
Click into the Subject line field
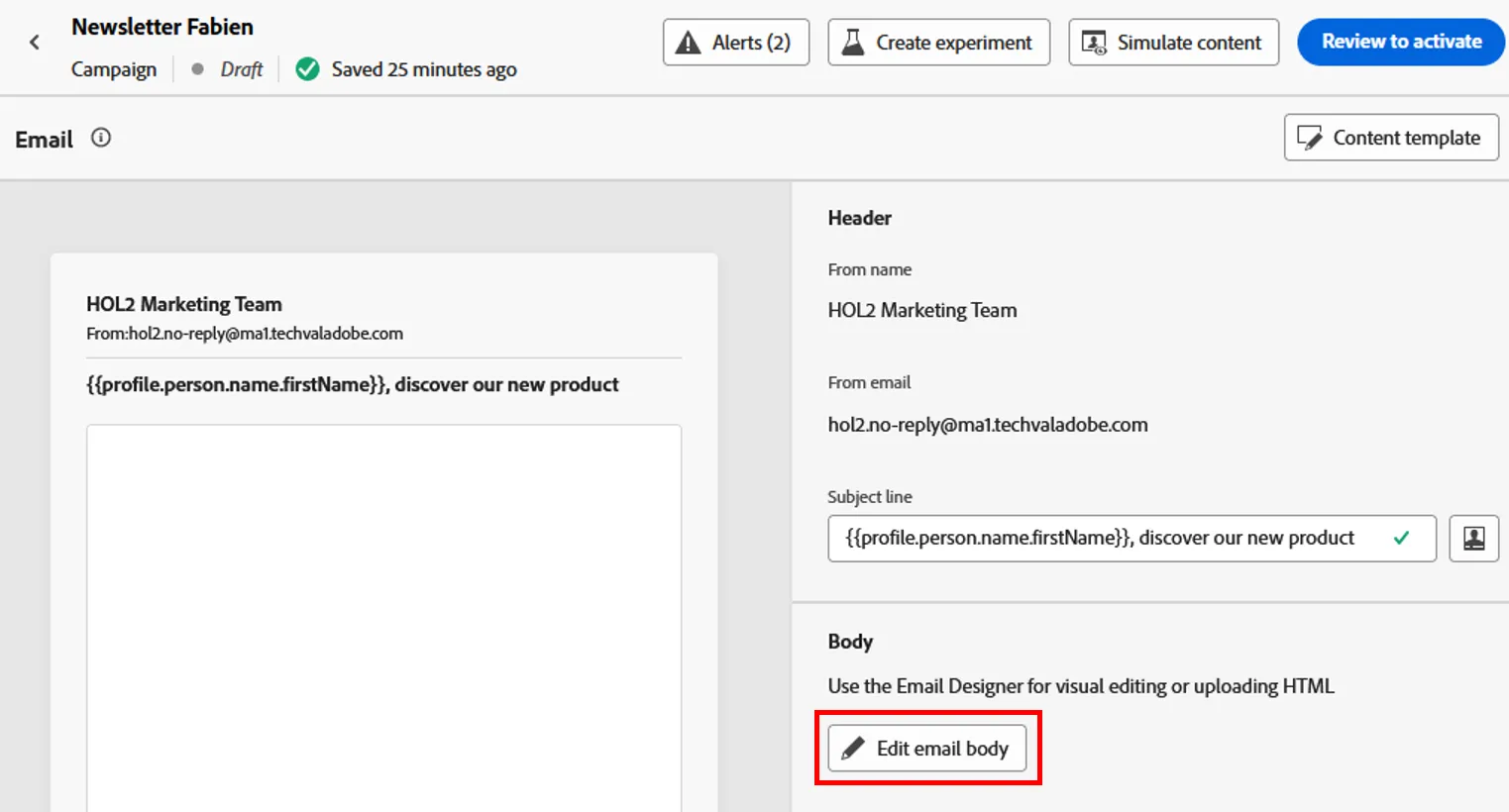[x=1132, y=538]
